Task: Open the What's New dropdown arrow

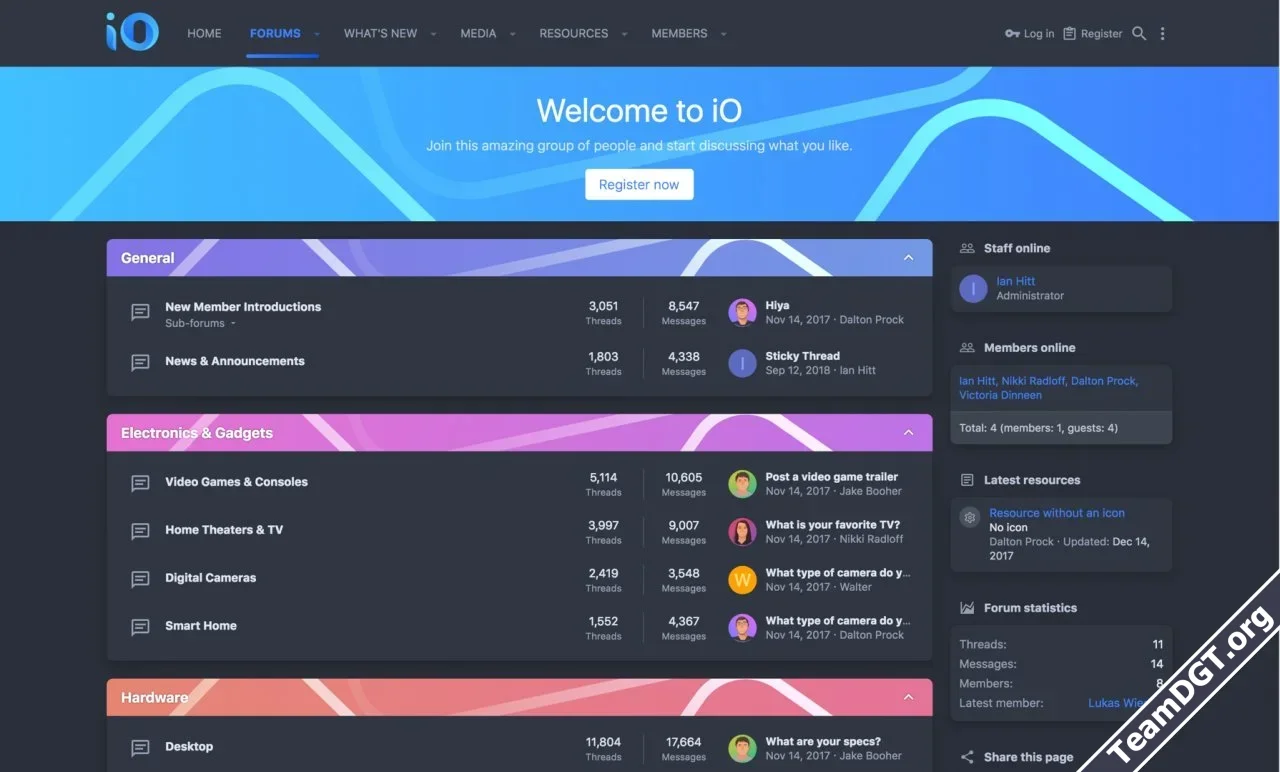Action: tap(433, 34)
